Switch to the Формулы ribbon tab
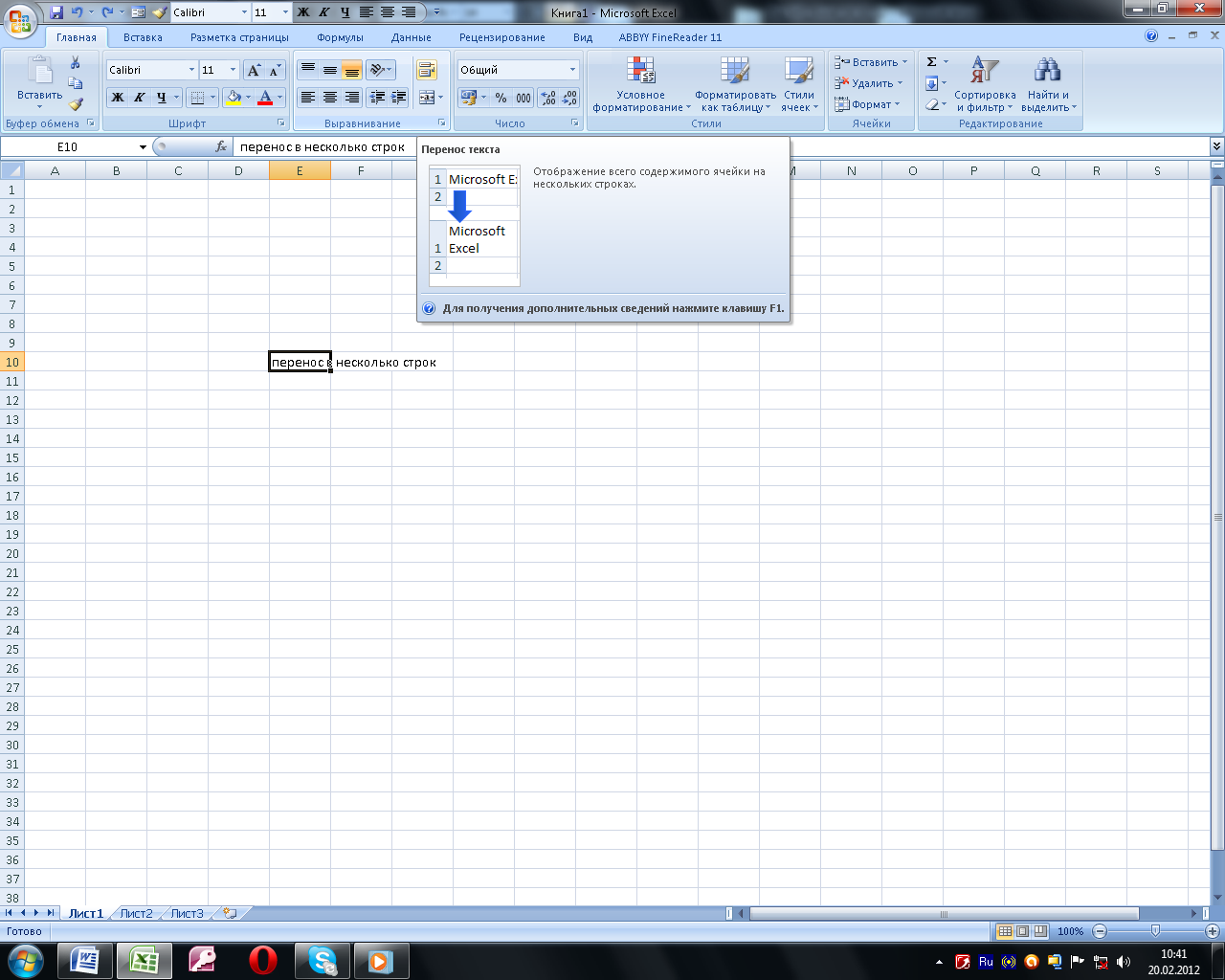Viewport: 1225px width, 980px height. (x=340, y=37)
